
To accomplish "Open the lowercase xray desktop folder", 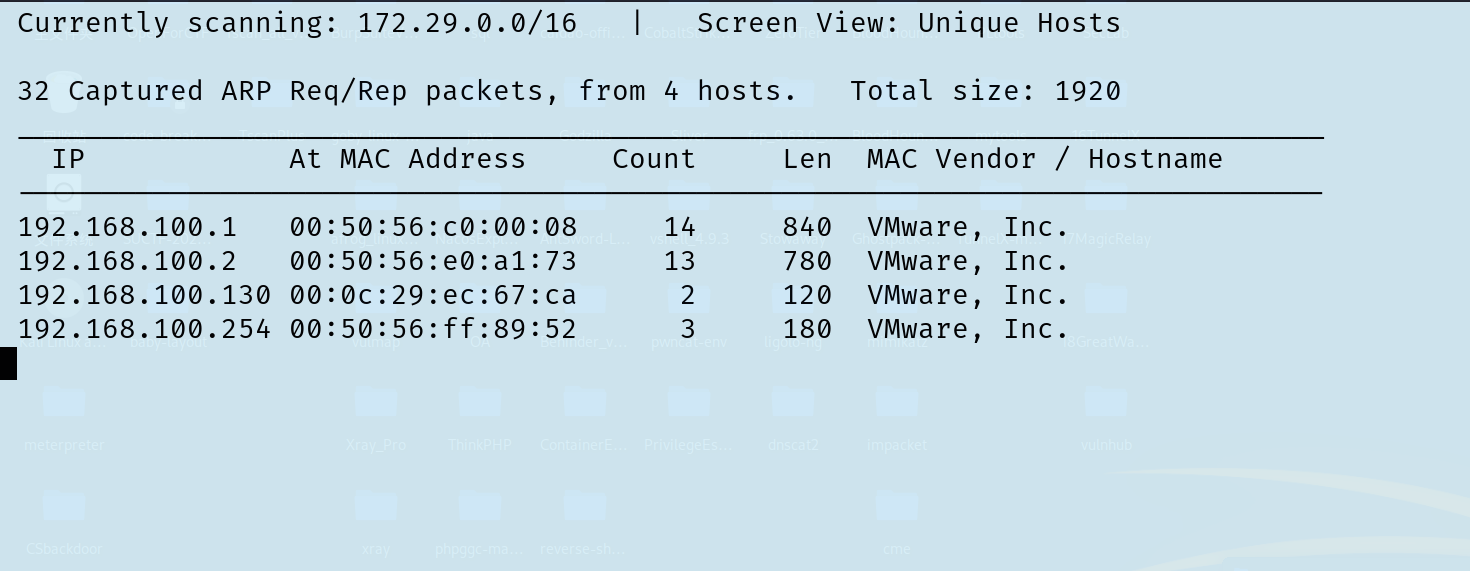I will [x=376, y=520].
